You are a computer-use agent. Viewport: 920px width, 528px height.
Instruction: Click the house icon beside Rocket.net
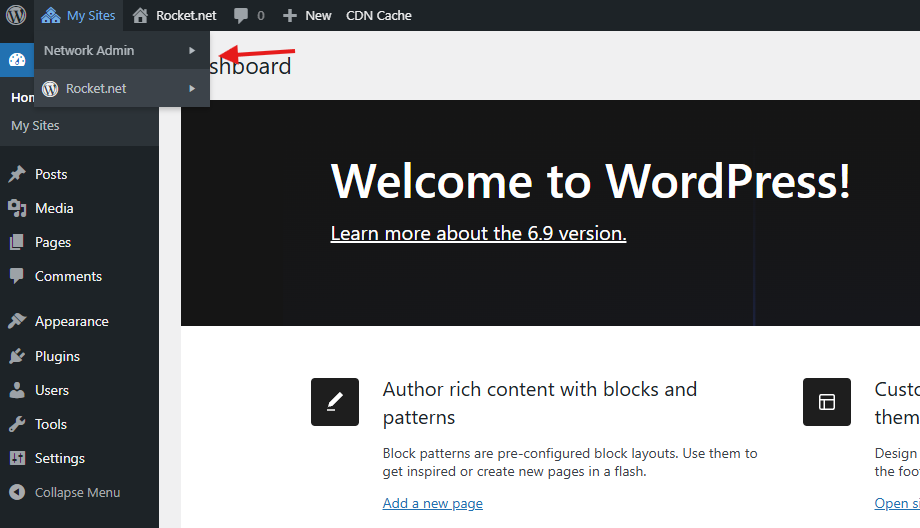pyautogui.click(x=140, y=15)
